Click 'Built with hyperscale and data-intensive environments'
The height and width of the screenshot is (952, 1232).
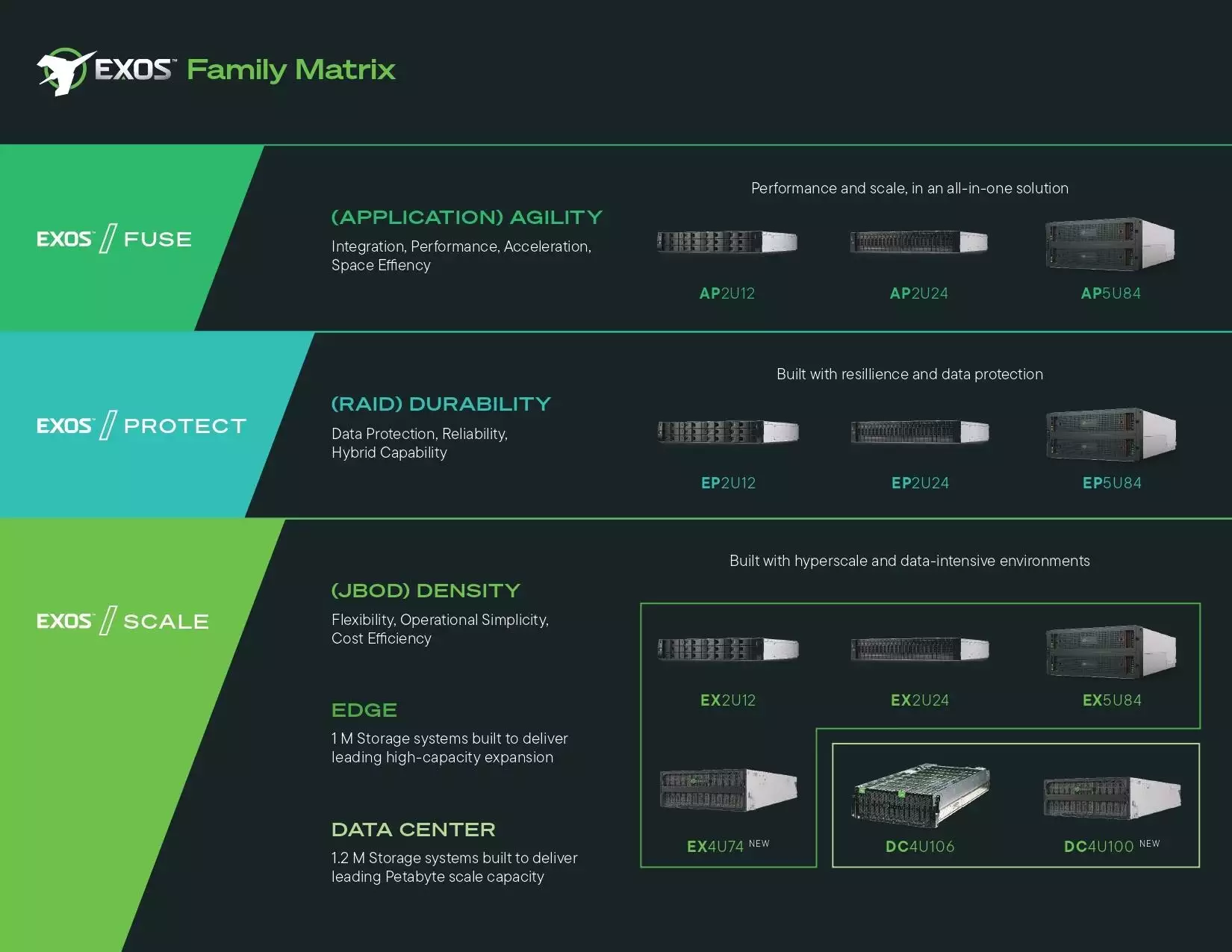(x=909, y=561)
